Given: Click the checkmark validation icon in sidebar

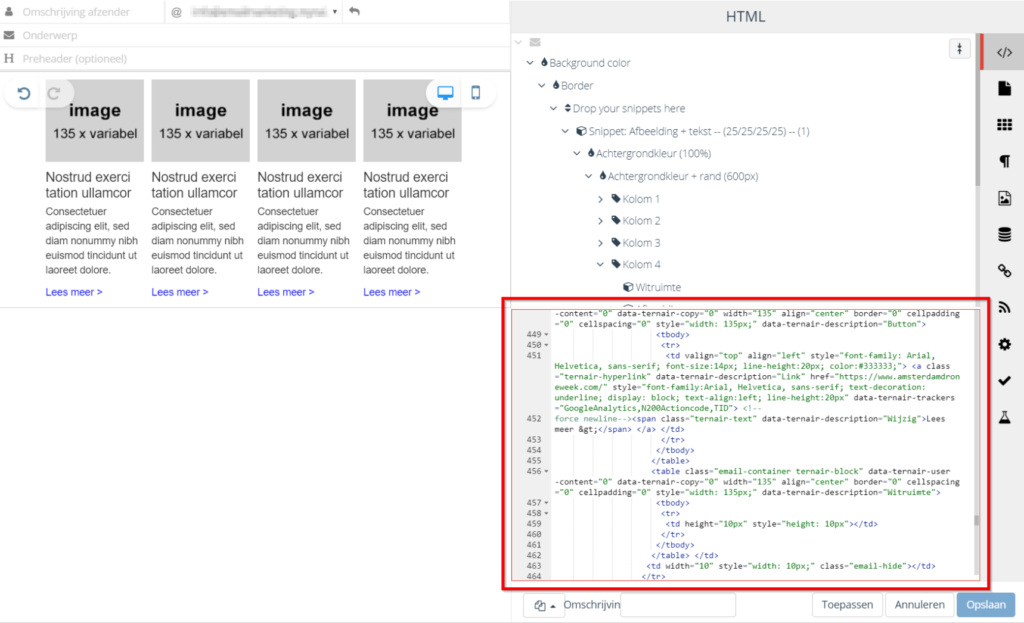Looking at the screenshot, I should pyautogui.click(x=1004, y=381).
